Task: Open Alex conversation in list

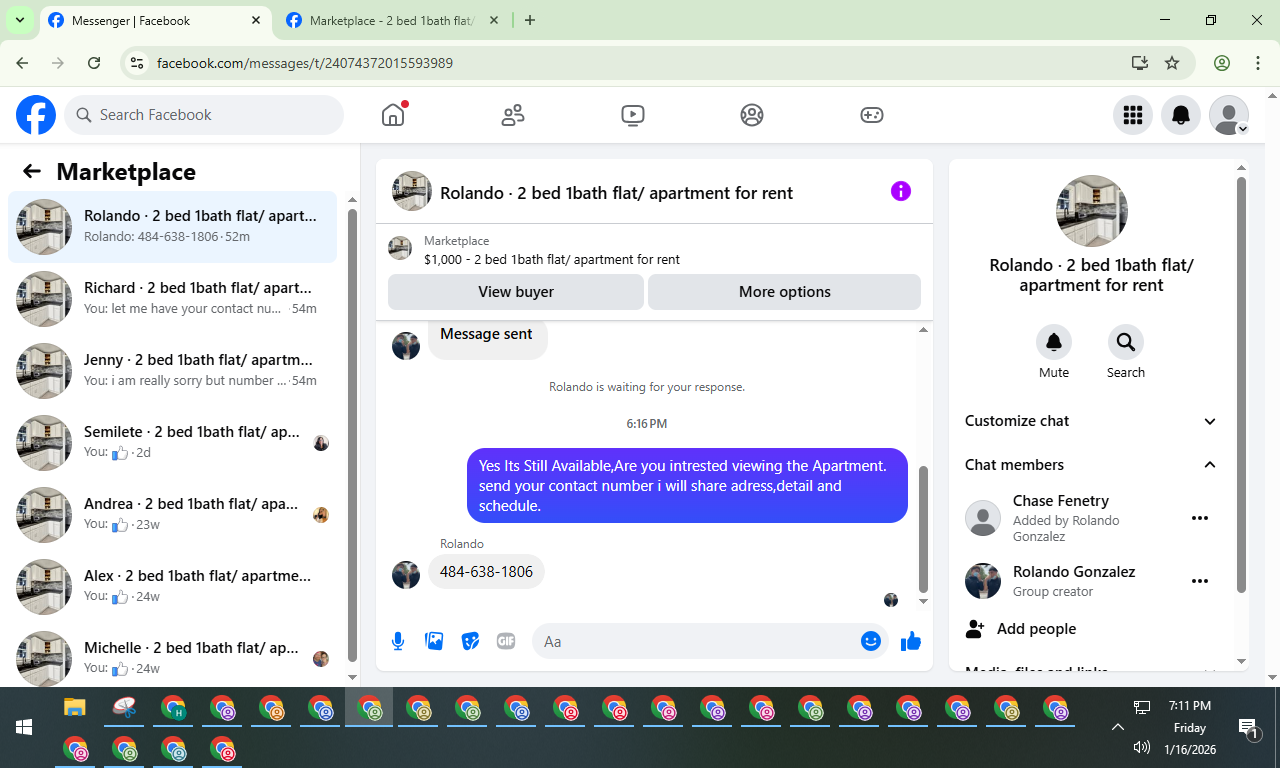Action: [173, 587]
